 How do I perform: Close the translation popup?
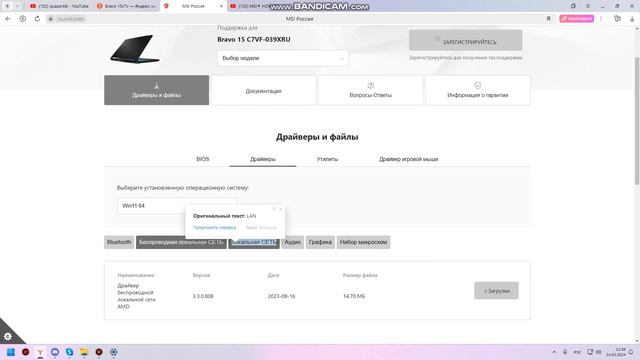click(280, 209)
